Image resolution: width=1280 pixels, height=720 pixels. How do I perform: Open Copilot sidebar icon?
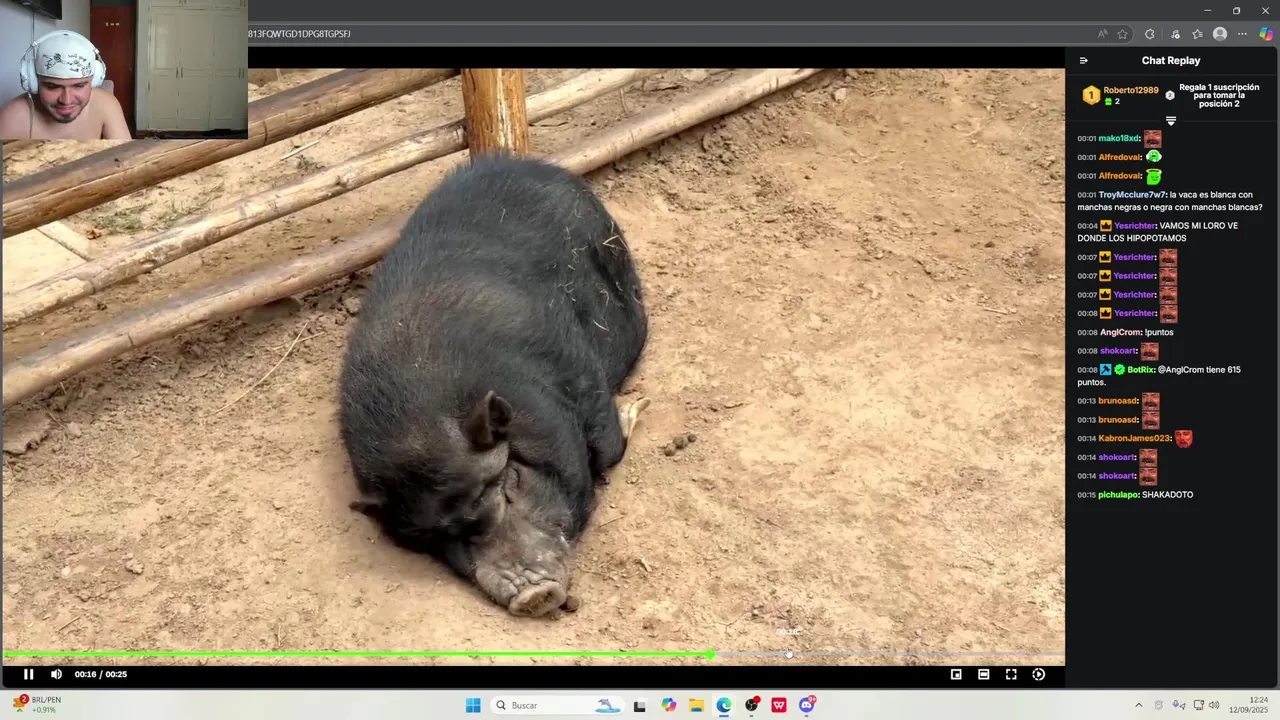pos(1266,34)
